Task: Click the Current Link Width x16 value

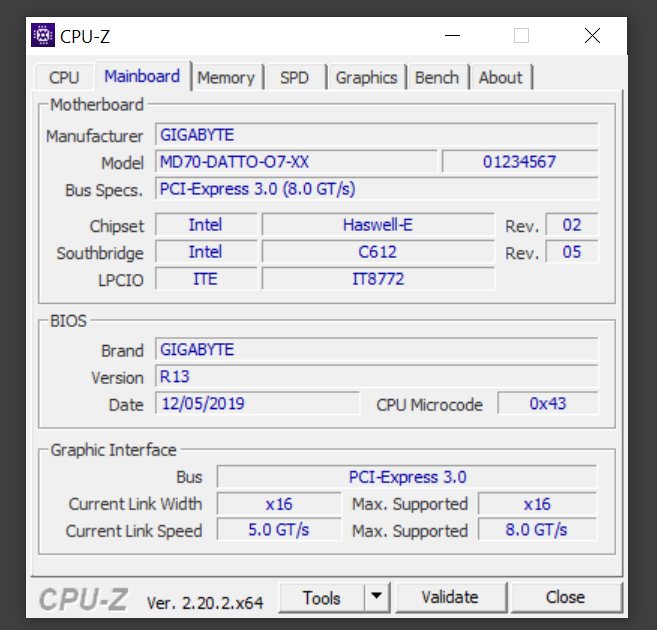Action: pyautogui.click(x=279, y=504)
